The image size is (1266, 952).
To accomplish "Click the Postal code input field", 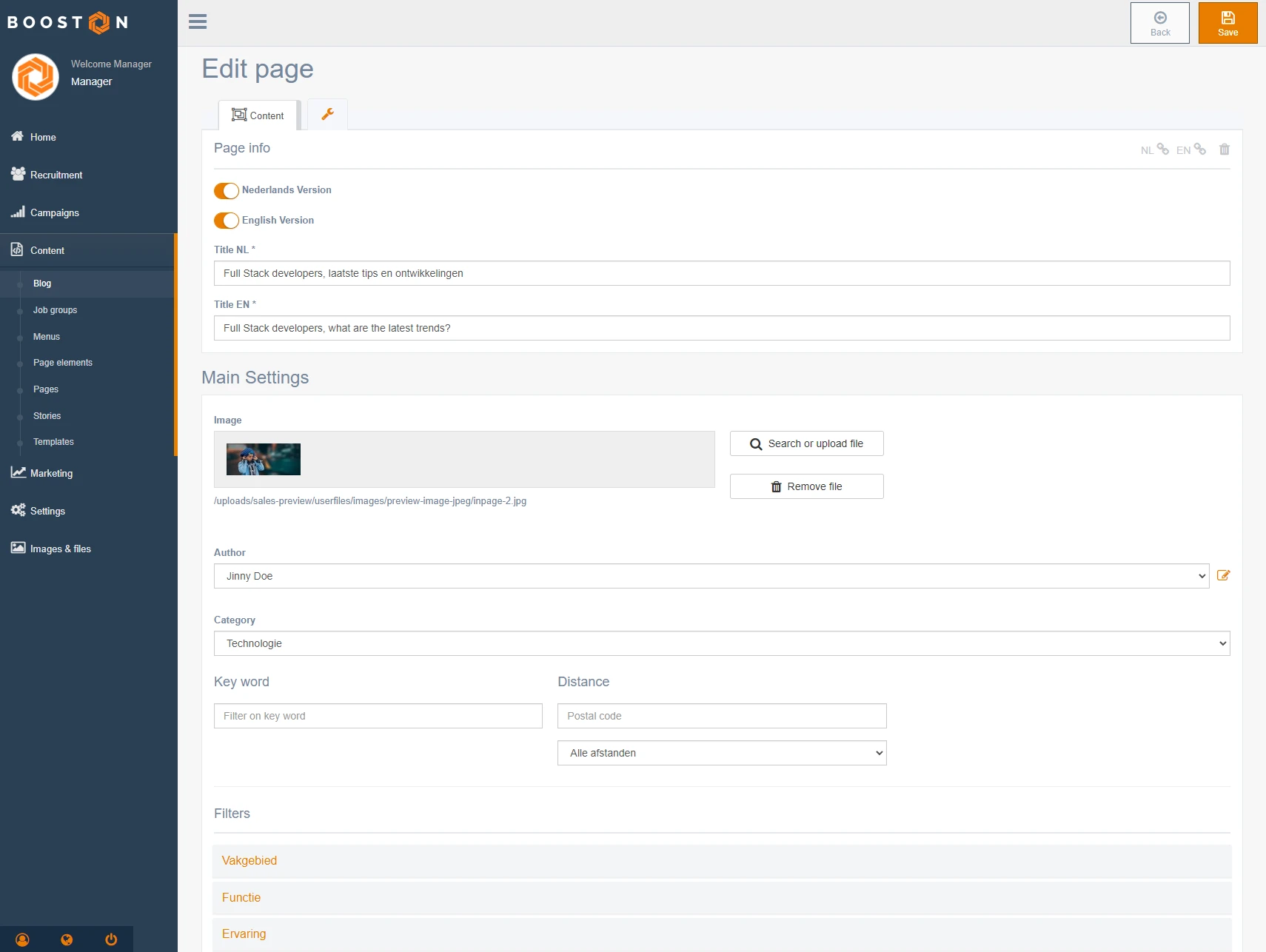I will 721,716.
